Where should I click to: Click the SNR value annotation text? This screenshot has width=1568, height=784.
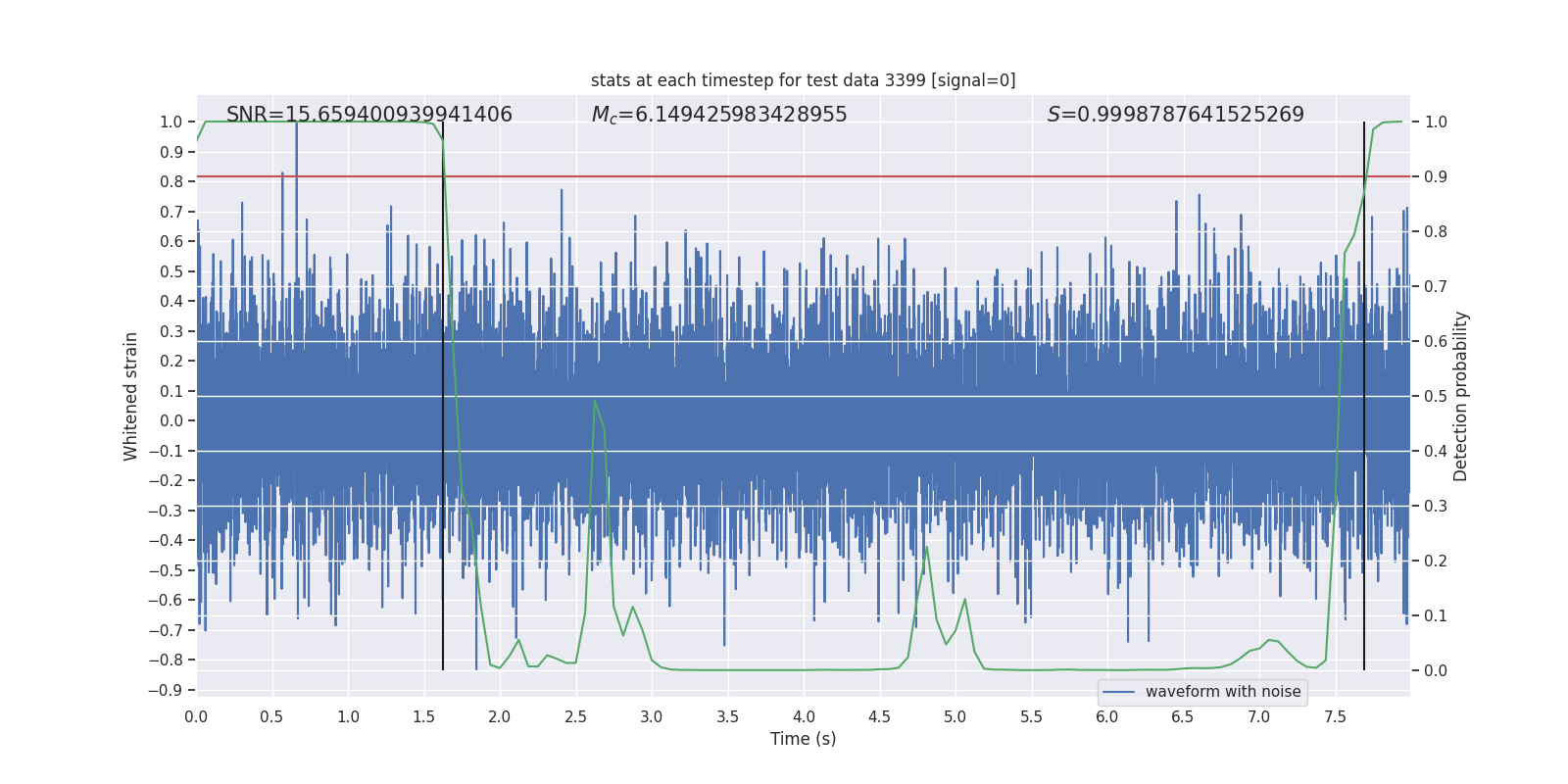pyautogui.click(x=368, y=115)
